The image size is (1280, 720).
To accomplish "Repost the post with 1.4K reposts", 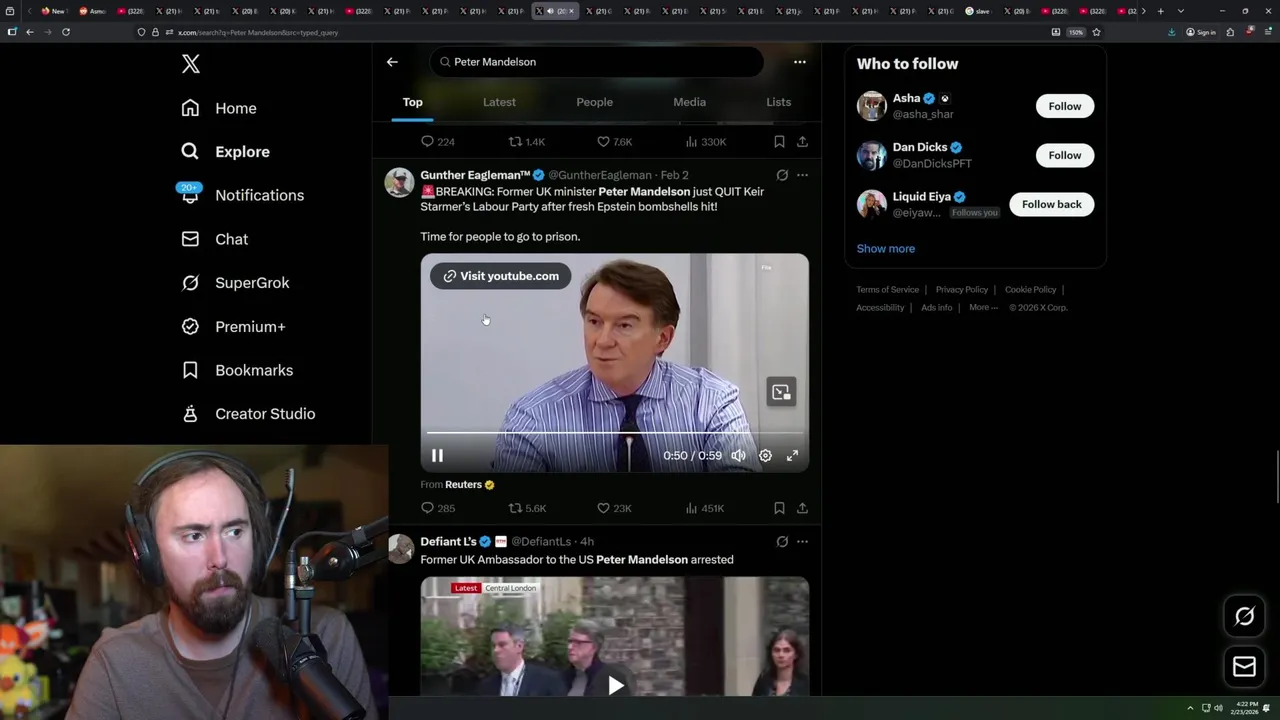I will click(x=527, y=142).
